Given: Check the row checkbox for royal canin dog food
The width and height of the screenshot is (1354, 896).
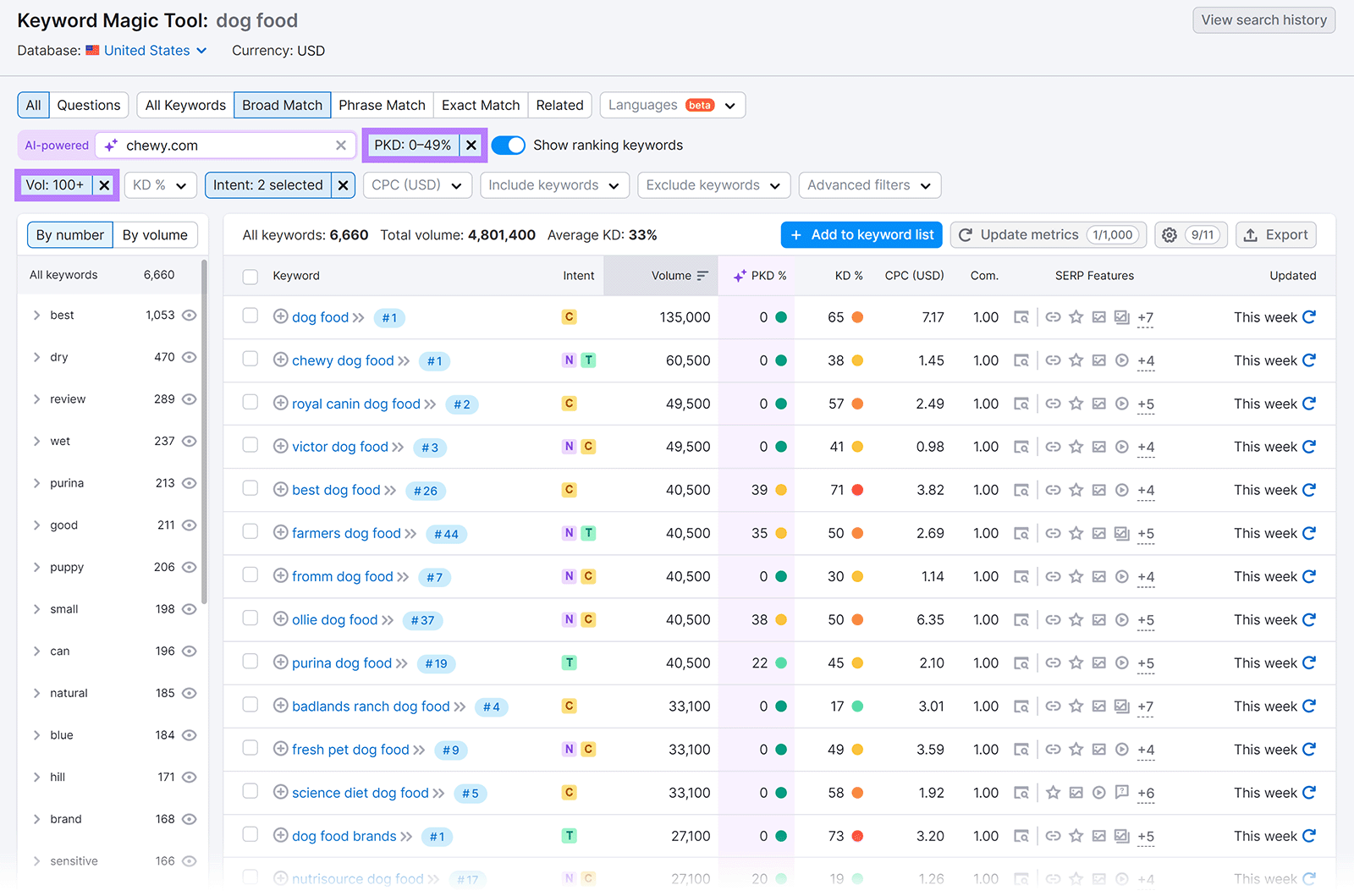Looking at the screenshot, I should [x=250, y=401].
